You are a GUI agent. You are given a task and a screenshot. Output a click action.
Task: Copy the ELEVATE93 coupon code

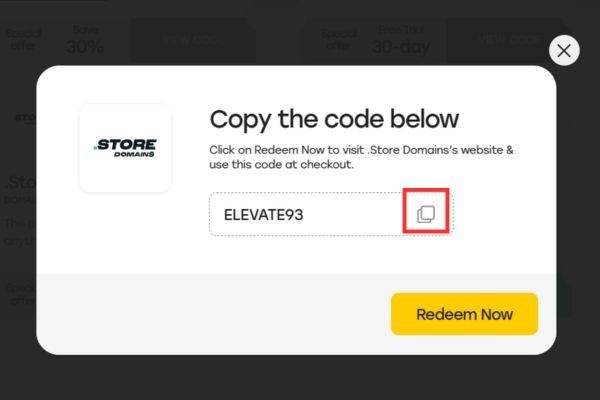tap(426, 214)
